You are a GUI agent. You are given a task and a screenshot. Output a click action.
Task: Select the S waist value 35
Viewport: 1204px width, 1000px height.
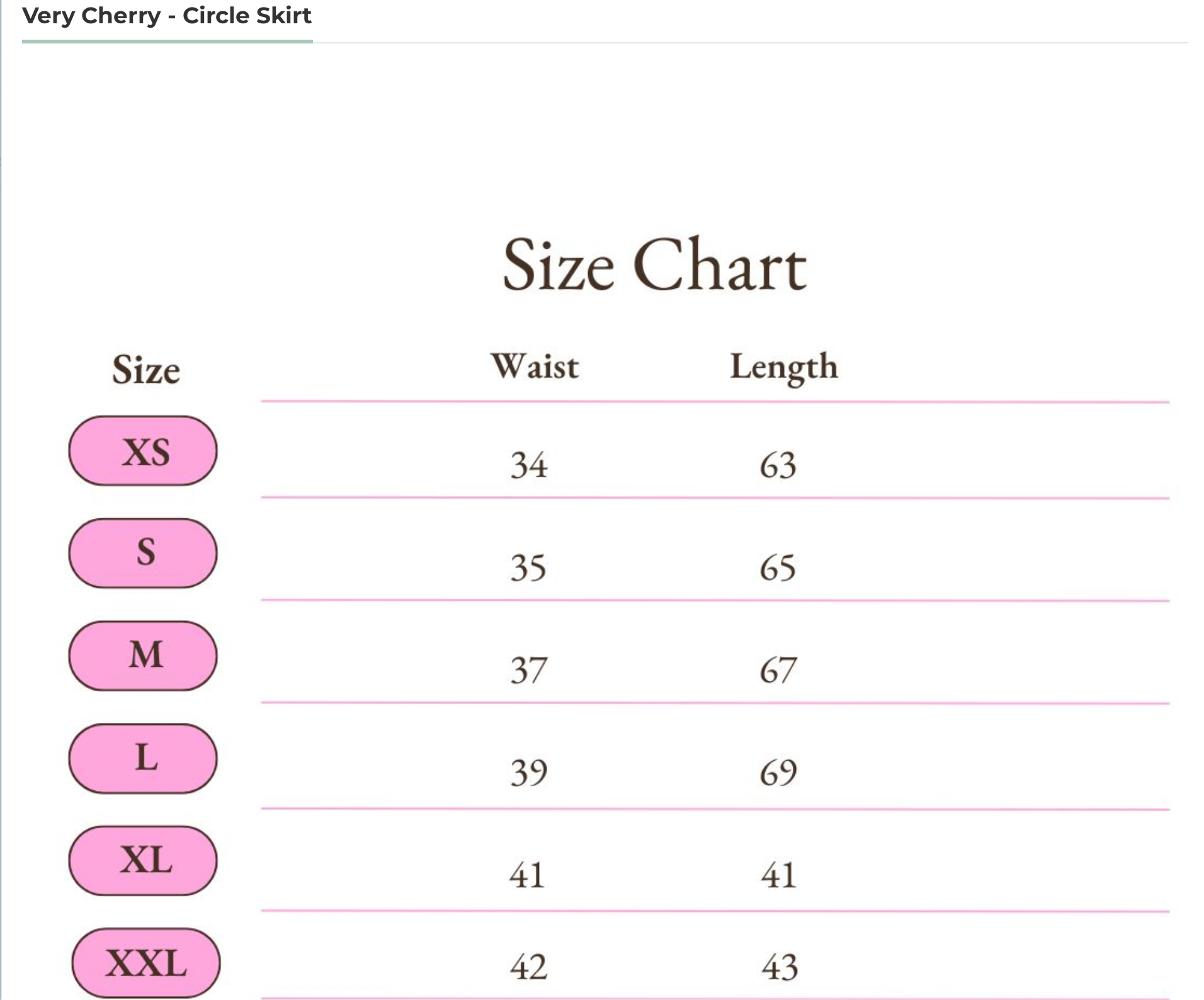pyautogui.click(x=528, y=567)
